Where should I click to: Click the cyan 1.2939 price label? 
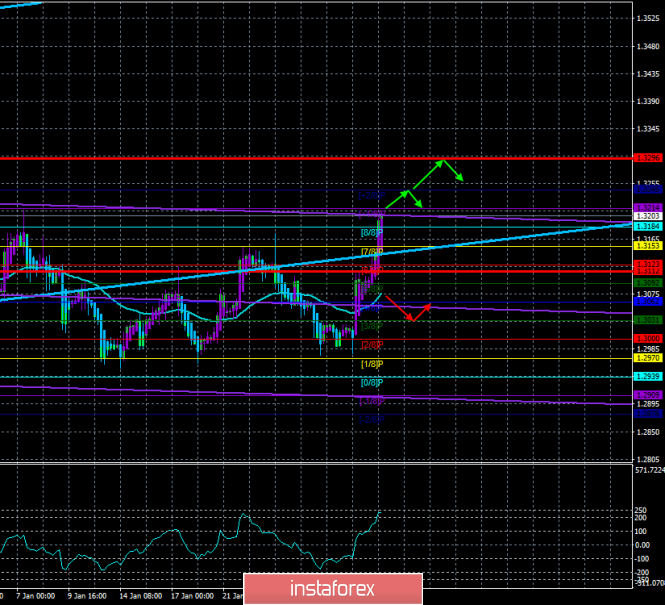[x=648, y=376]
